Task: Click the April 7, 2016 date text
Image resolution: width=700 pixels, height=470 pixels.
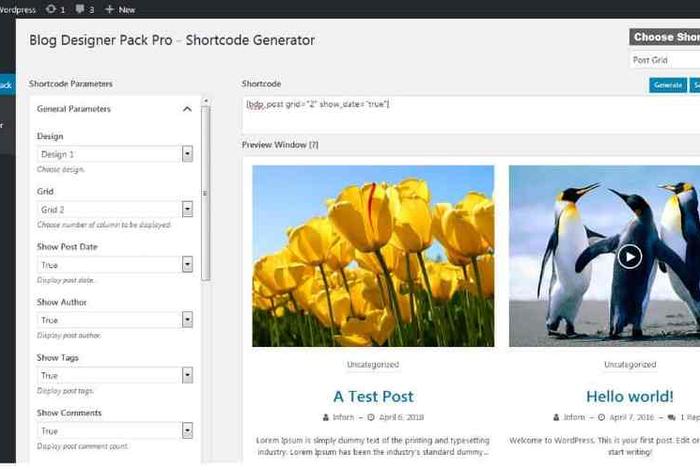Action: (x=632, y=418)
